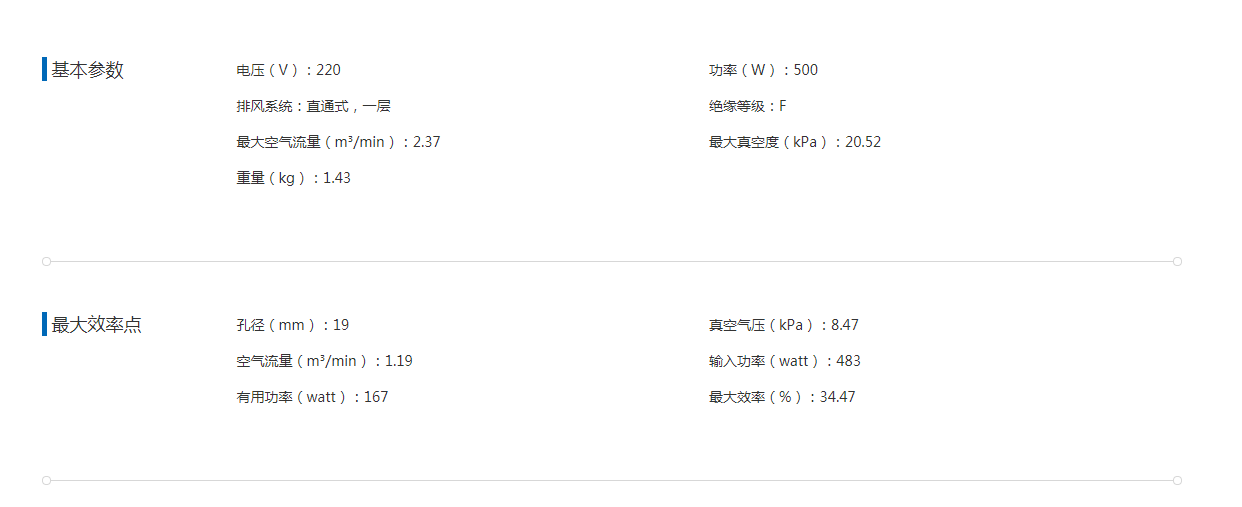The image size is (1242, 507).
Task: Click the 最大空气流量 2.37 value
Action: (x=339, y=142)
